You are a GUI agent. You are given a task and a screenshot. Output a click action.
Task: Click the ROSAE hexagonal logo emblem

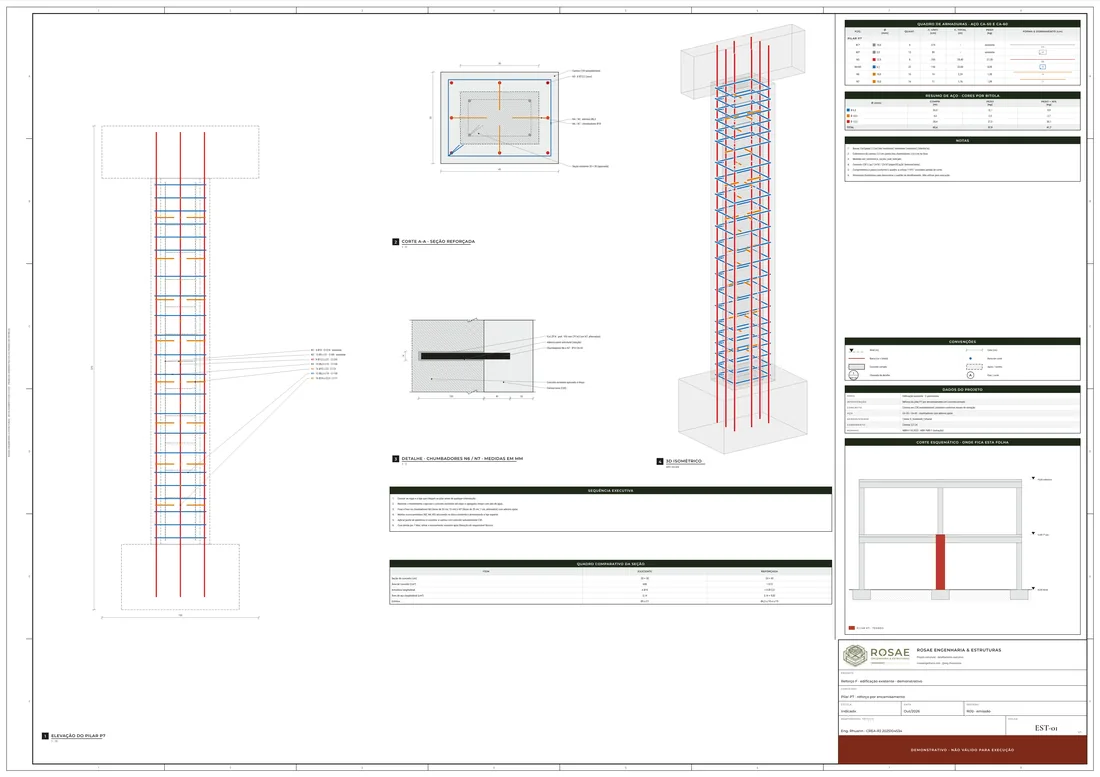854,656
